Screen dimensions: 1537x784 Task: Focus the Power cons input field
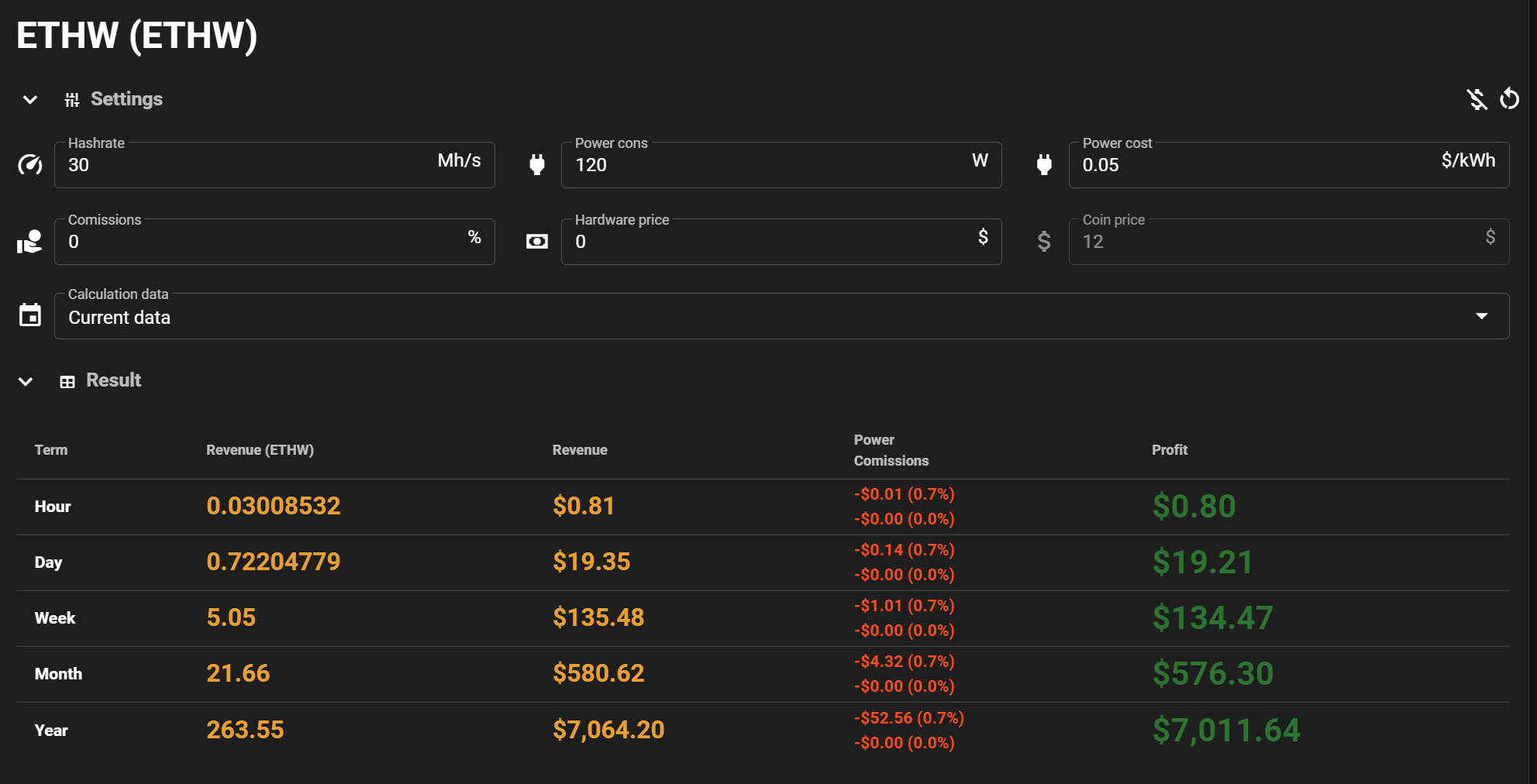pos(781,165)
